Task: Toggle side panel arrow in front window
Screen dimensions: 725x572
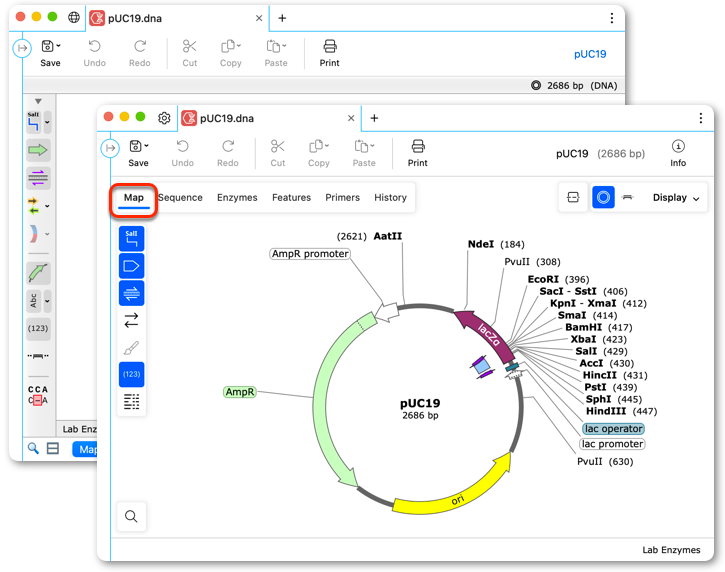Action: [110, 148]
